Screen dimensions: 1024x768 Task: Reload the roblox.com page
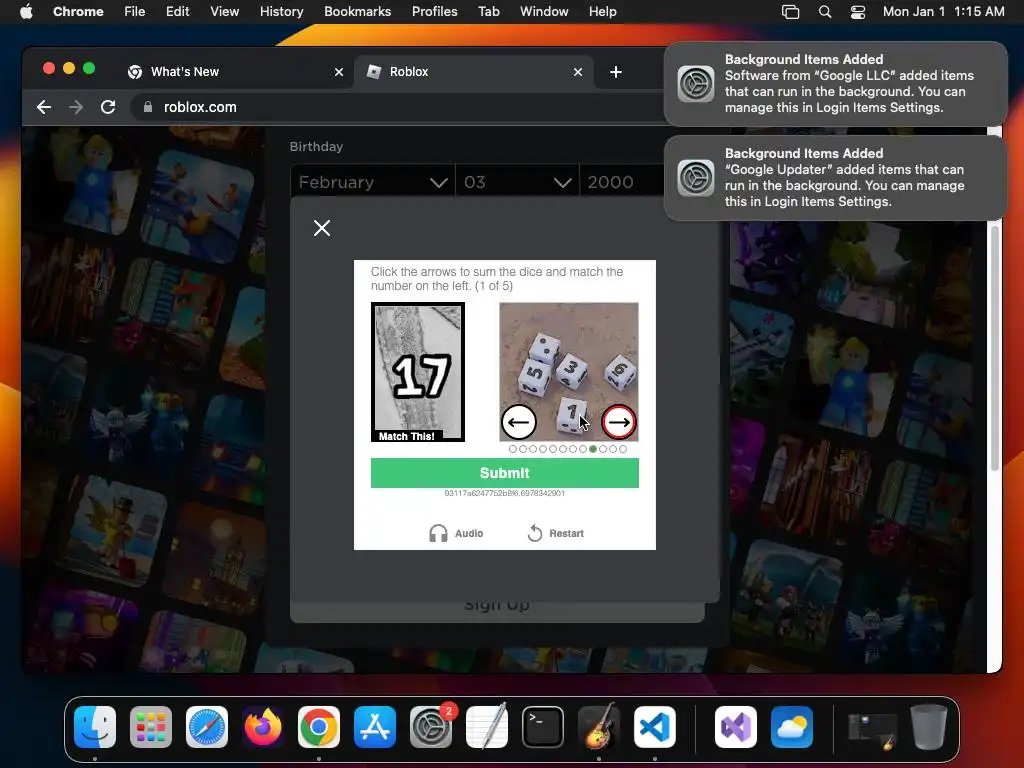point(108,107)
